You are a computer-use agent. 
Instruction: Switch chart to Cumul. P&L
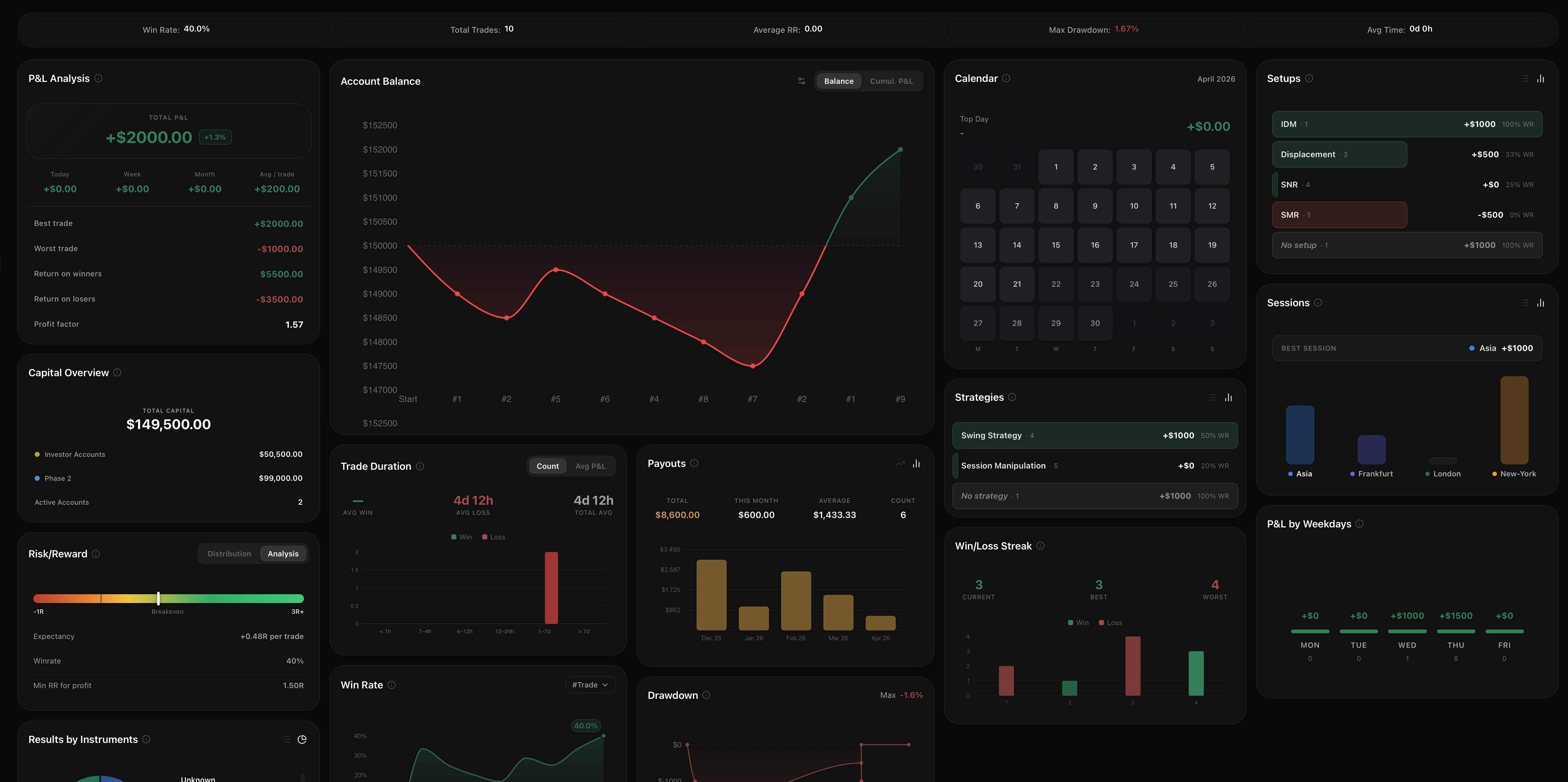[891, 81]
